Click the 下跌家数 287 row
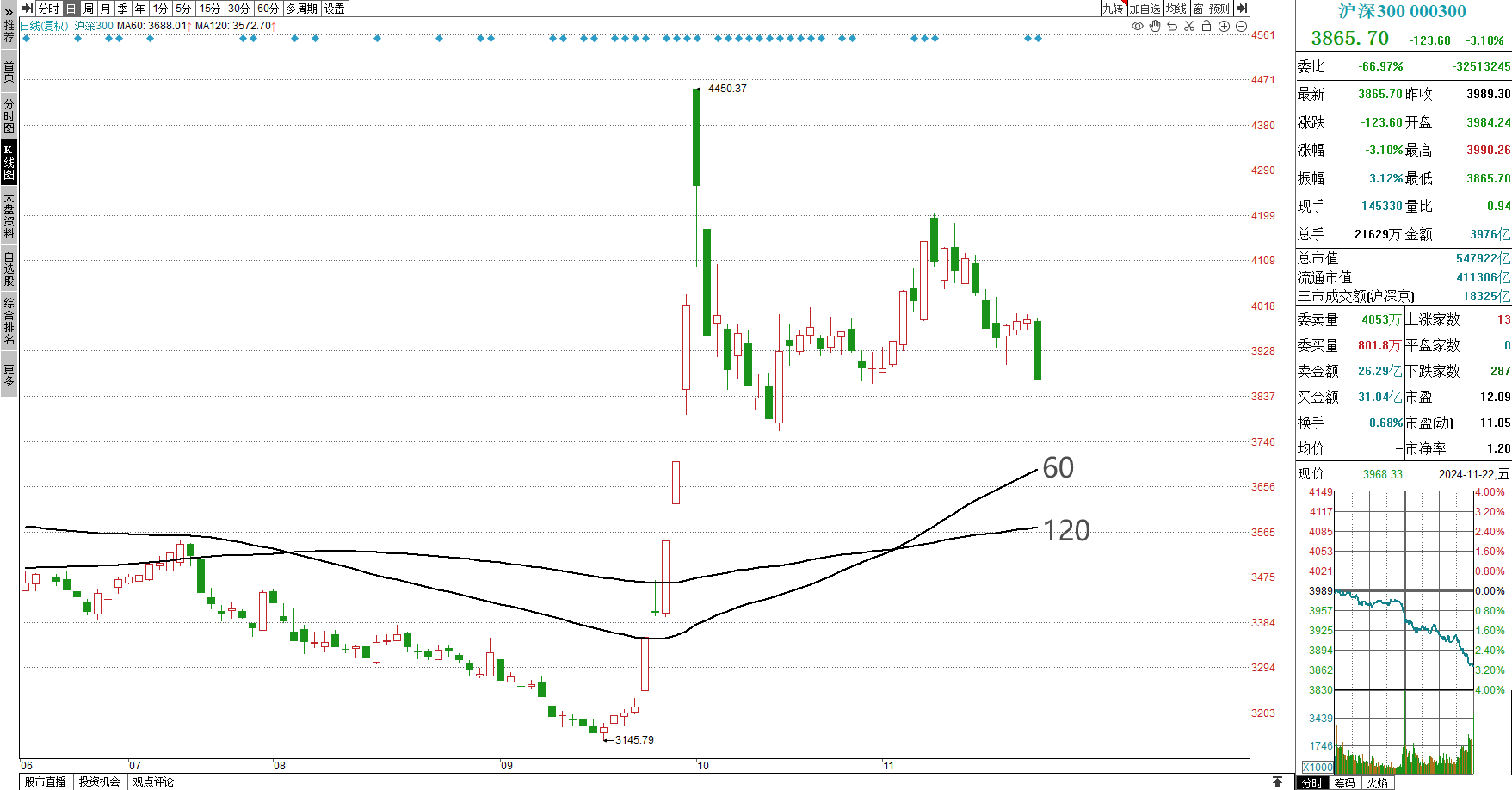 click(x=1458, y=371)
